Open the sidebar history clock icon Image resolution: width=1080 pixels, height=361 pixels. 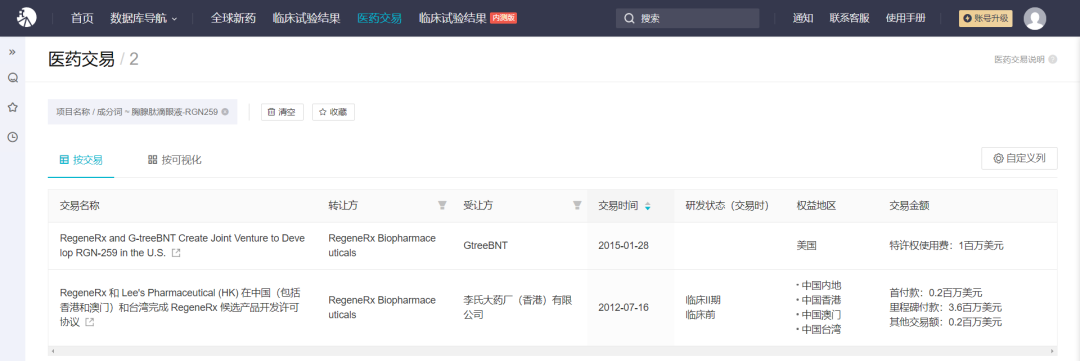tap(12, 137)
